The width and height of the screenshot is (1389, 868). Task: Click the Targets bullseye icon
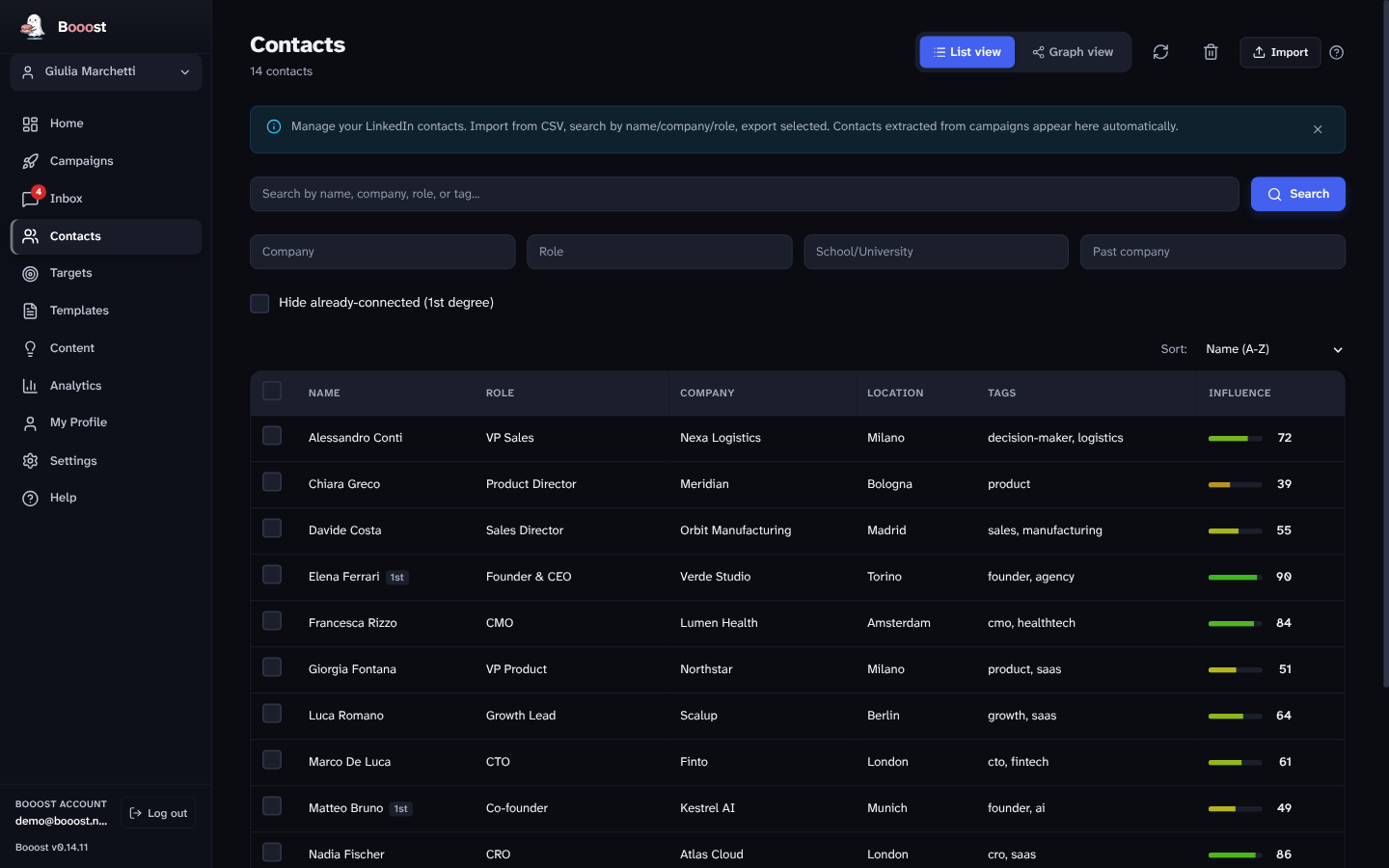tap(30, 273)
